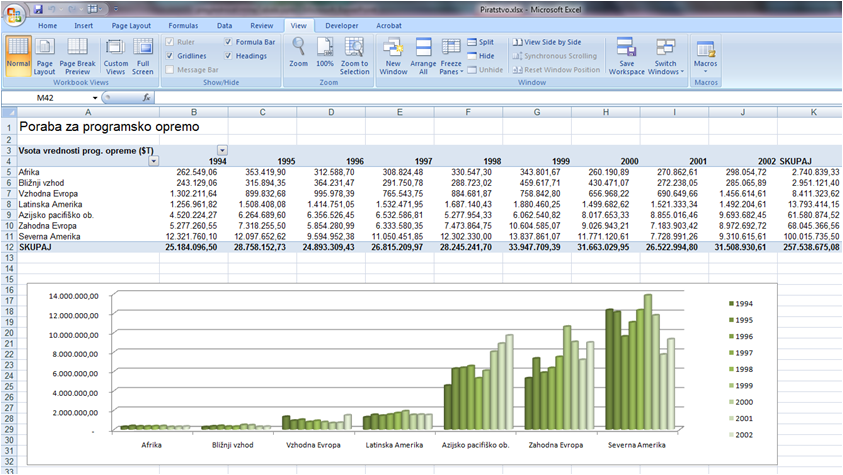Uncheck the Gridlines checkbox
Image resolution: width=843 pixels, height=475 pixels.
coord(170,56)
